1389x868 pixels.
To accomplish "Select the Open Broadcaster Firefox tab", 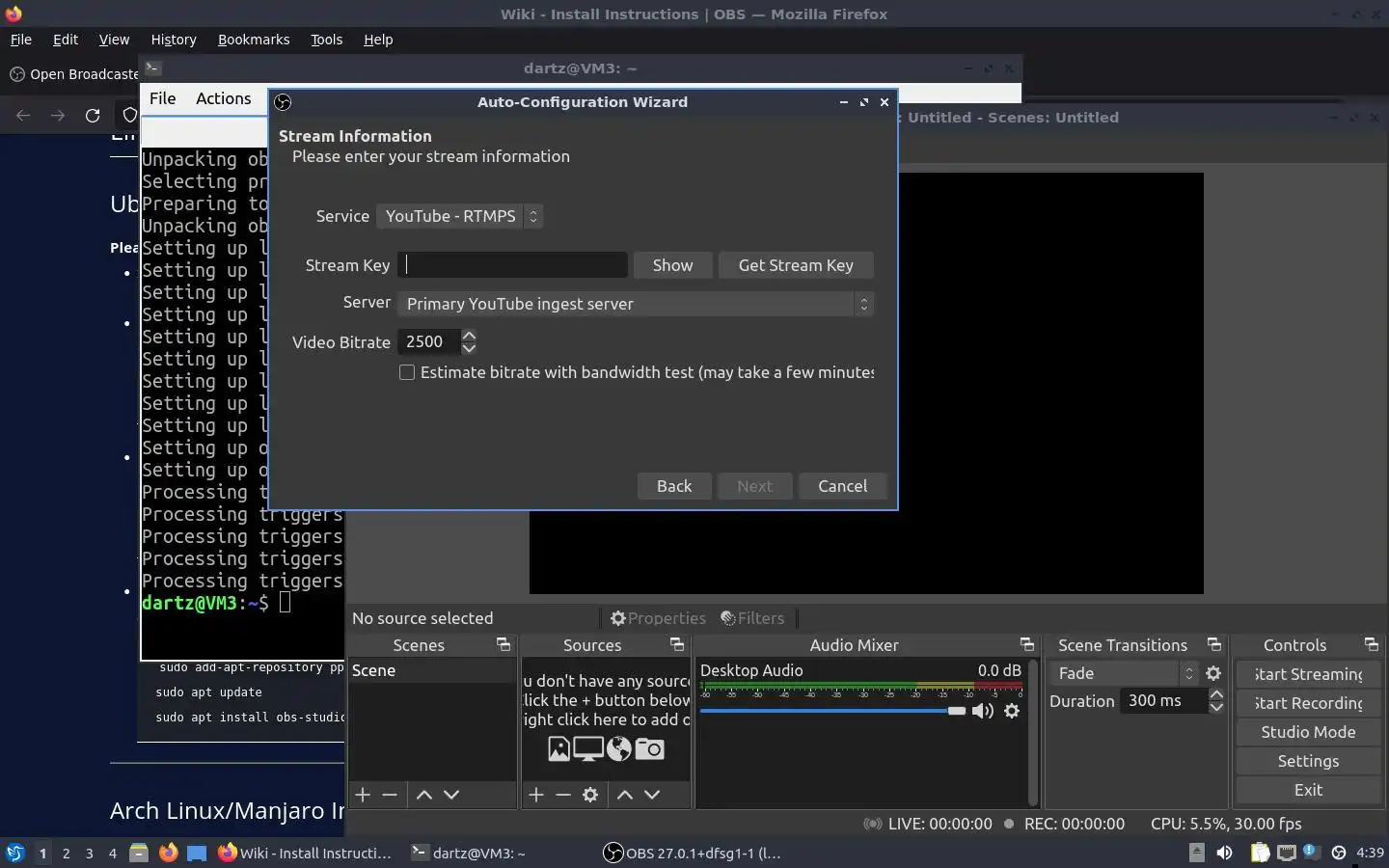I will pyautogui.click(x=73, y=74).
